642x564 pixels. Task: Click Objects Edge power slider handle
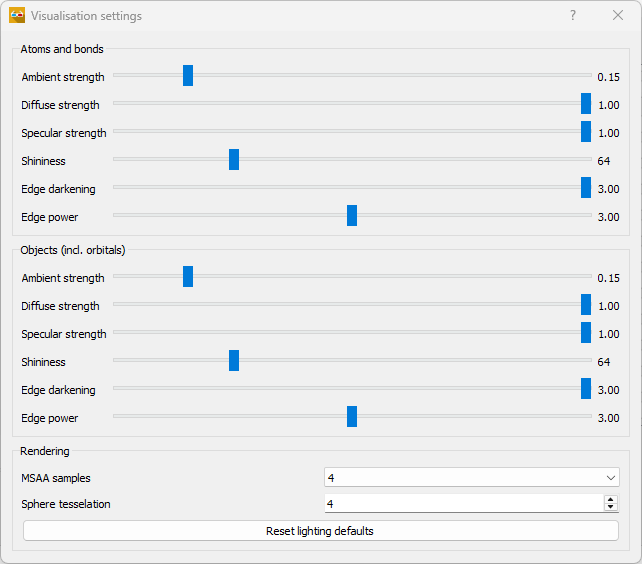click(352, 417)
